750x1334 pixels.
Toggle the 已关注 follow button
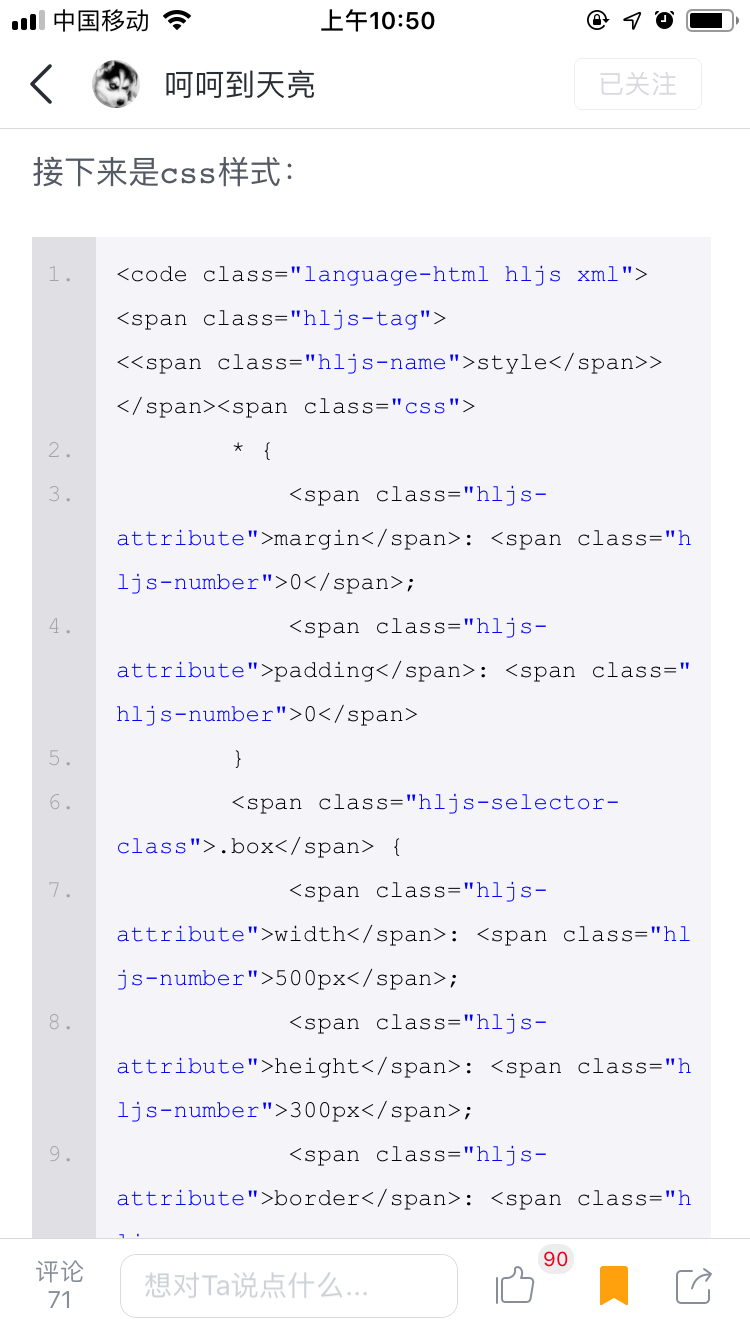[638, 85]
